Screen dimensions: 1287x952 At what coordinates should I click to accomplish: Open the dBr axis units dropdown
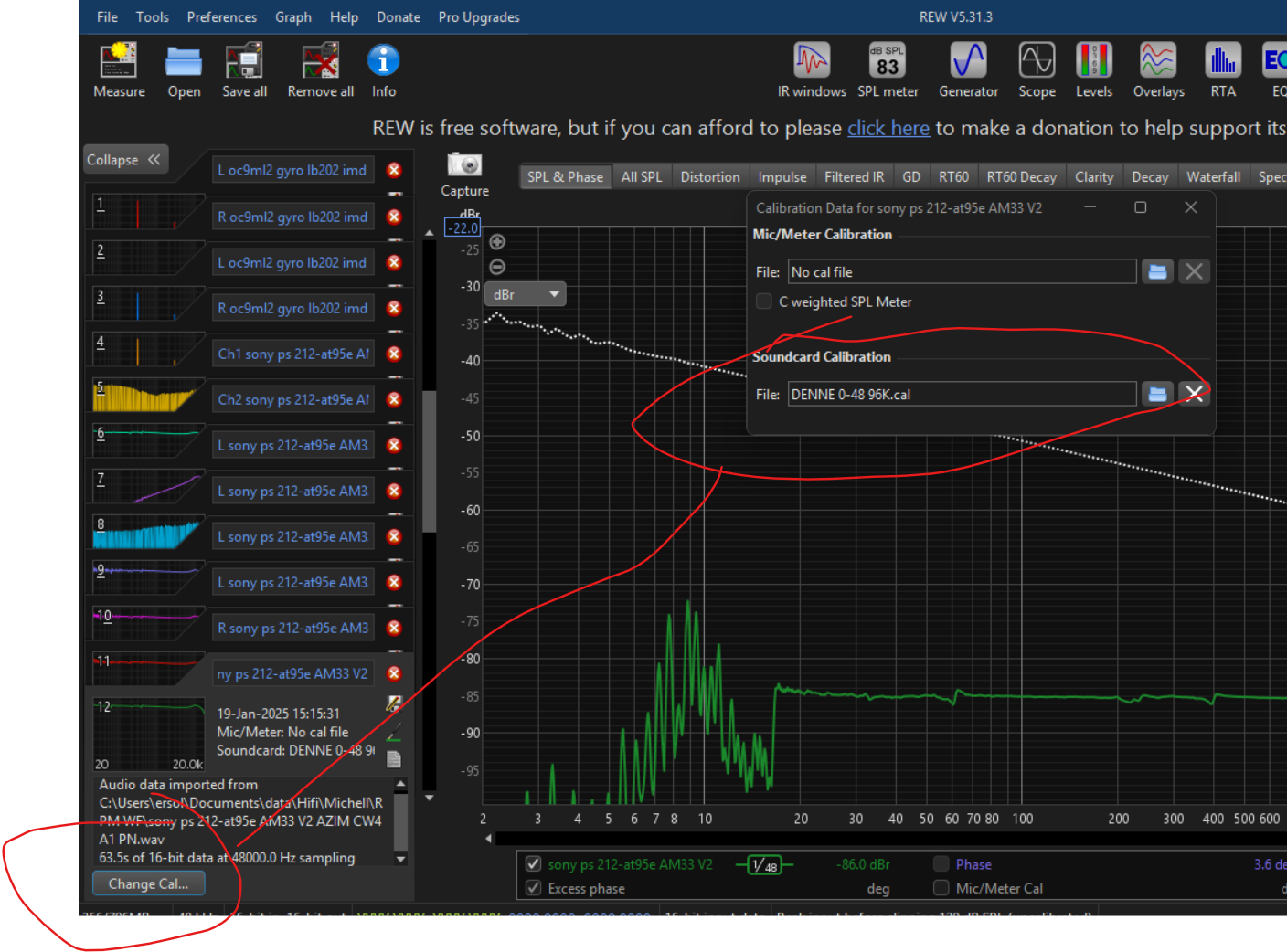pyautogui.click(x=526, y=294)
